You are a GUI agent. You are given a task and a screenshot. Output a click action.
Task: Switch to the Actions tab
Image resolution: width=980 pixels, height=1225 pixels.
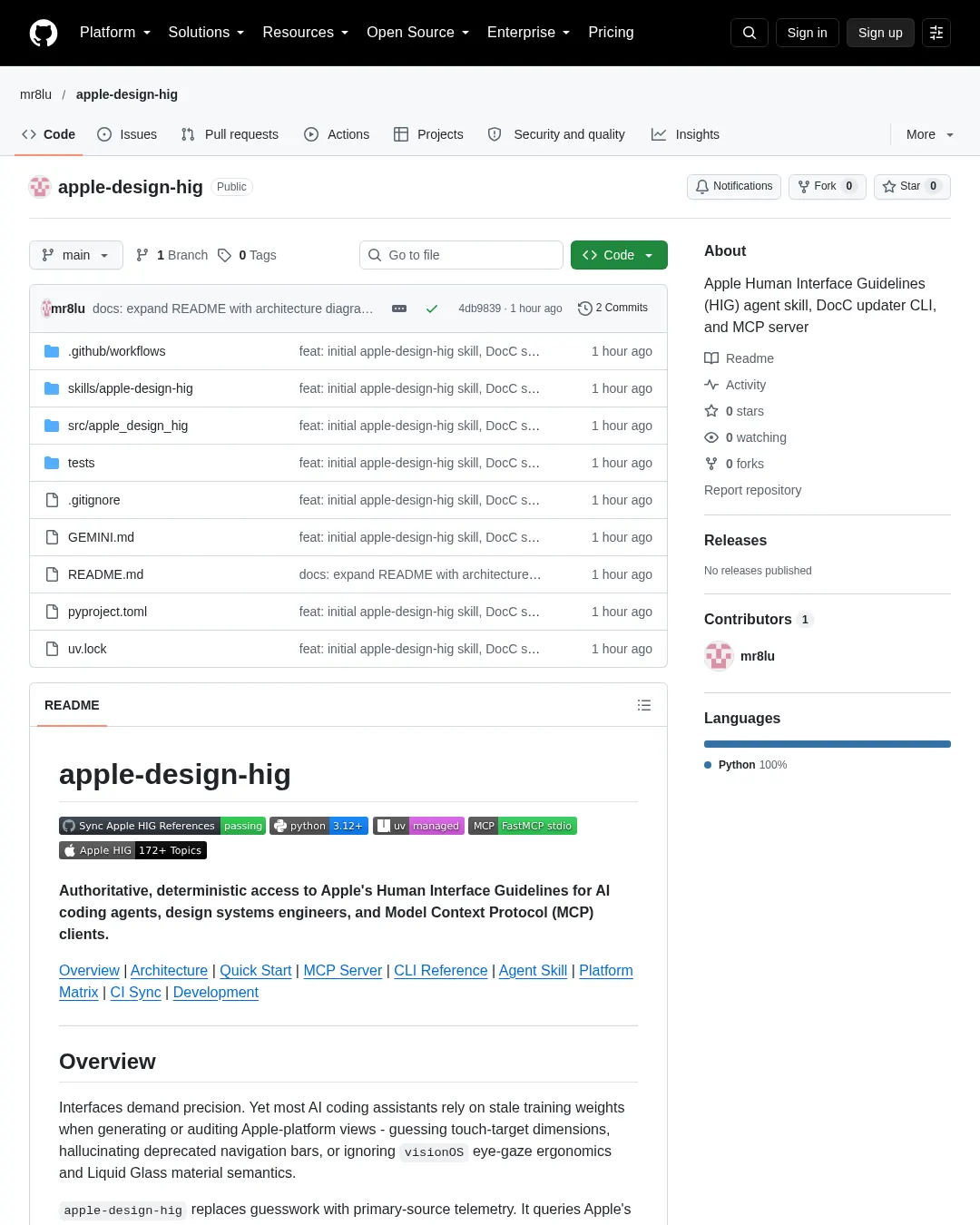[x=337, y=134]
